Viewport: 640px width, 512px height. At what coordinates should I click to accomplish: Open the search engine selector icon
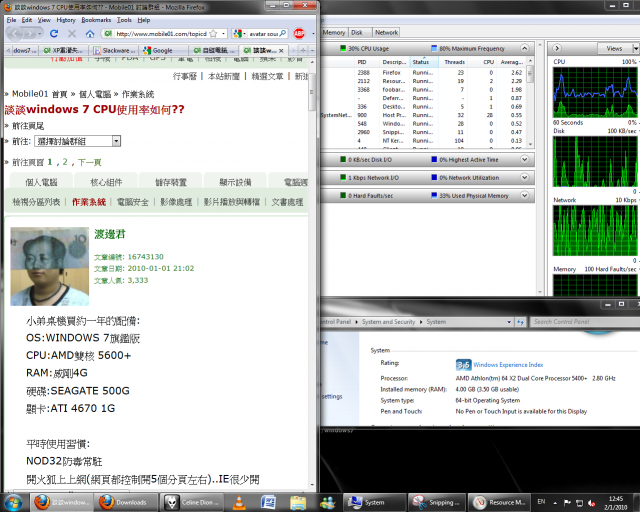(x=238, y=34)
